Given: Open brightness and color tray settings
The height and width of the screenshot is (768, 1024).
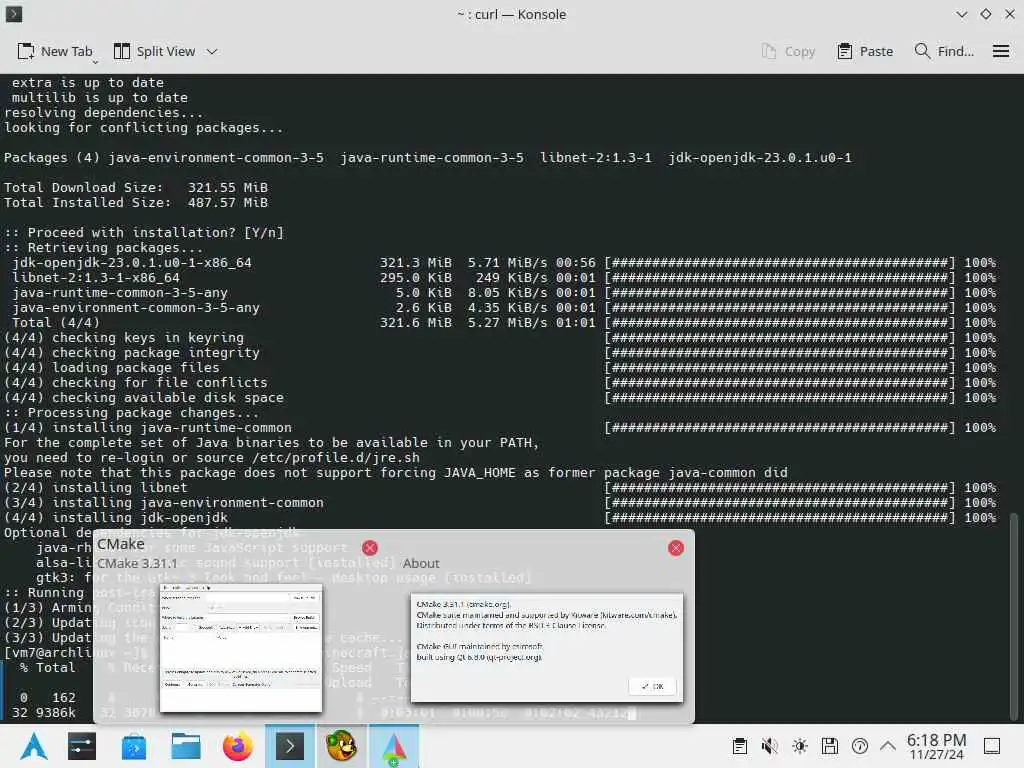Looking at the screenshot, I should click(x=800, y=746).
